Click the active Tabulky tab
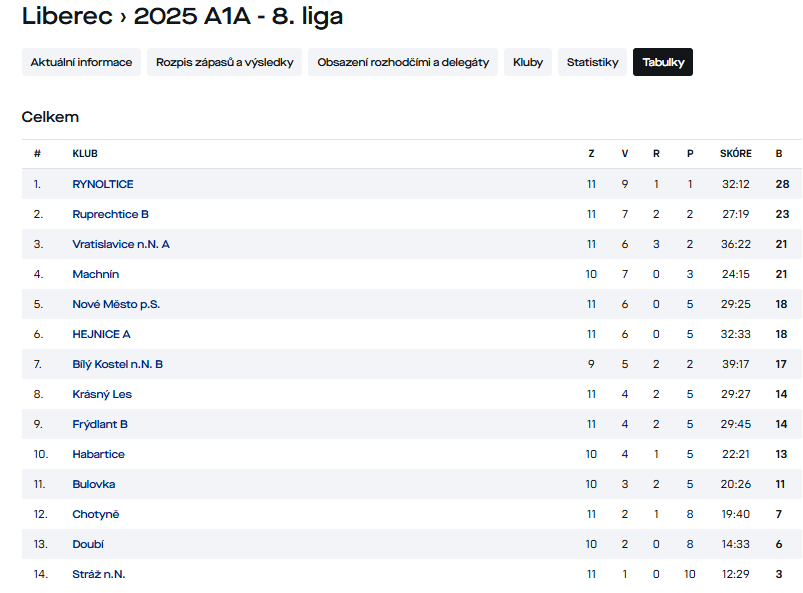803x593 pixels. pyautogui.click(x=663, y=62)
